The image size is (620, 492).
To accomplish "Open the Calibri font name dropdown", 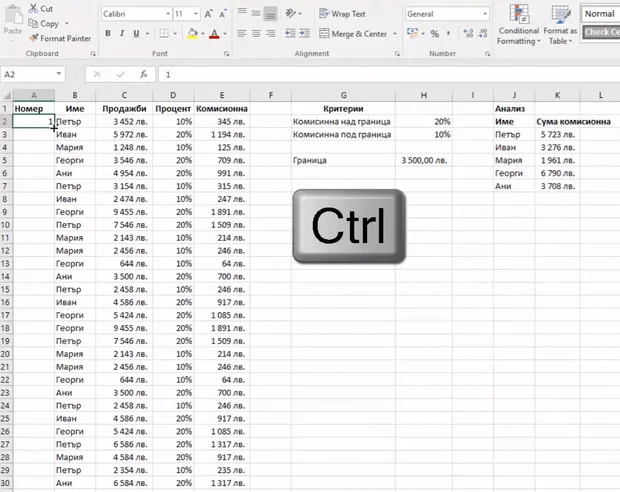I will pyautogui.click(x=168, y=14).
